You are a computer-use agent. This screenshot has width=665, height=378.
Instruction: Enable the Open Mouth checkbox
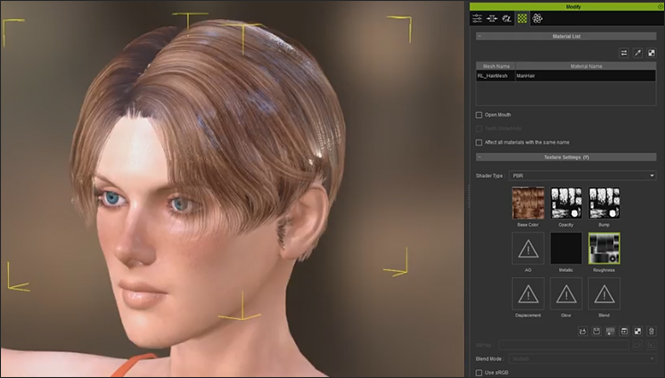479,115
